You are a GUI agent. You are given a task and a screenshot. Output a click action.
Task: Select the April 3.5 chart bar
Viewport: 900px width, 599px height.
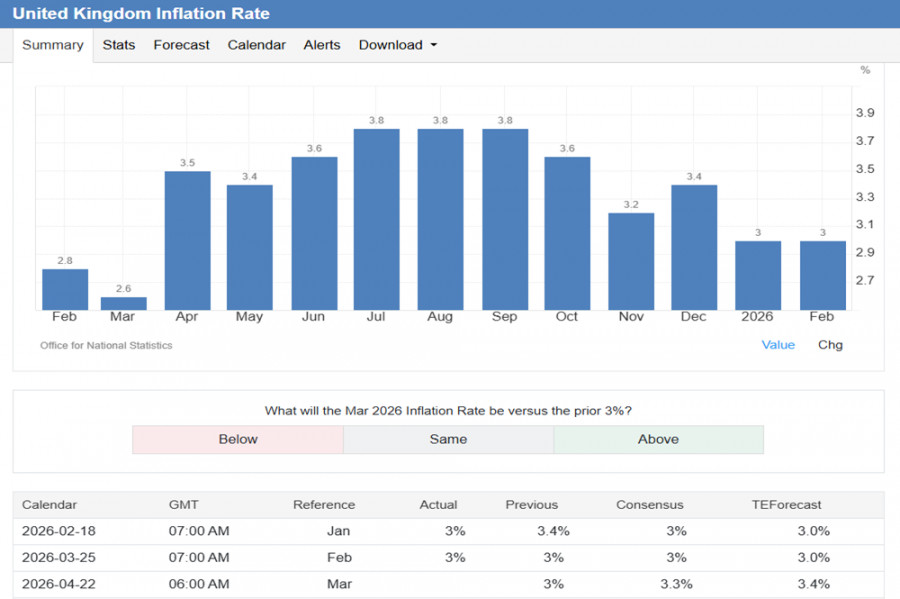click(187, 240)
